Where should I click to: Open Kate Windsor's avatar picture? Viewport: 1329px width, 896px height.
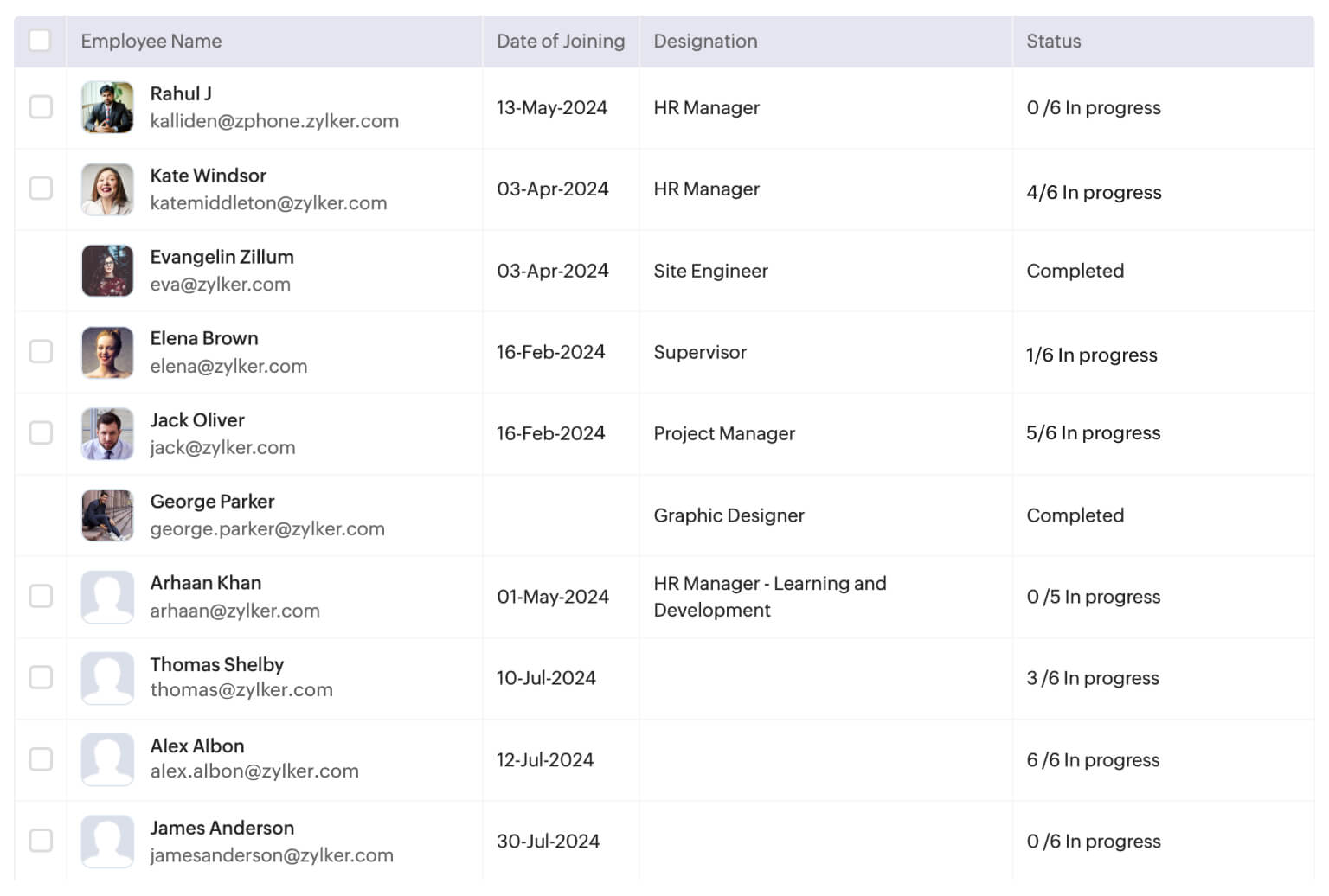(107, 189)
